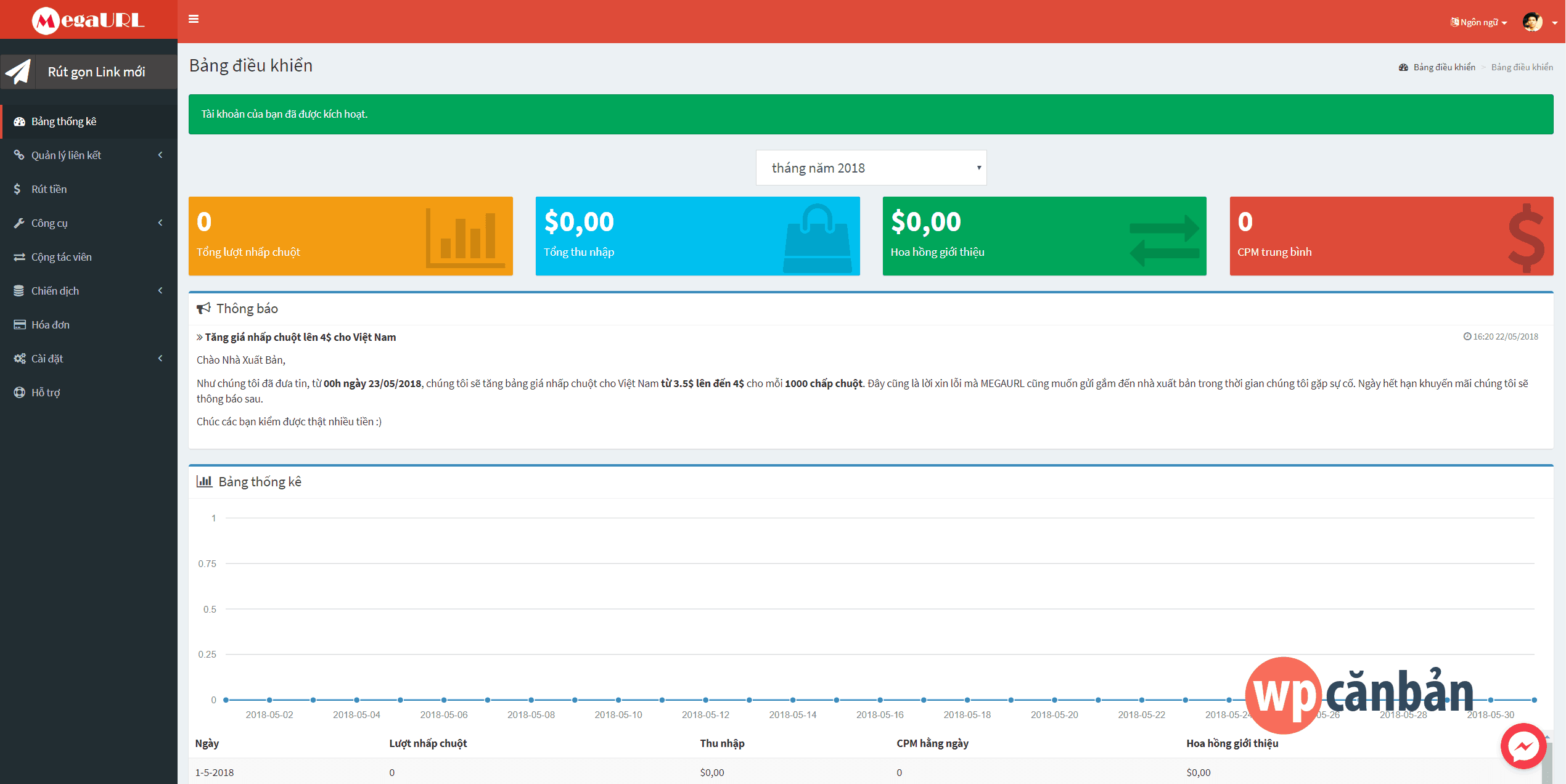Image resolution: width=1566 pixels, height=784 pixels.
Task: Click the shopping bag icon in income card
Action: pos(818,239)
